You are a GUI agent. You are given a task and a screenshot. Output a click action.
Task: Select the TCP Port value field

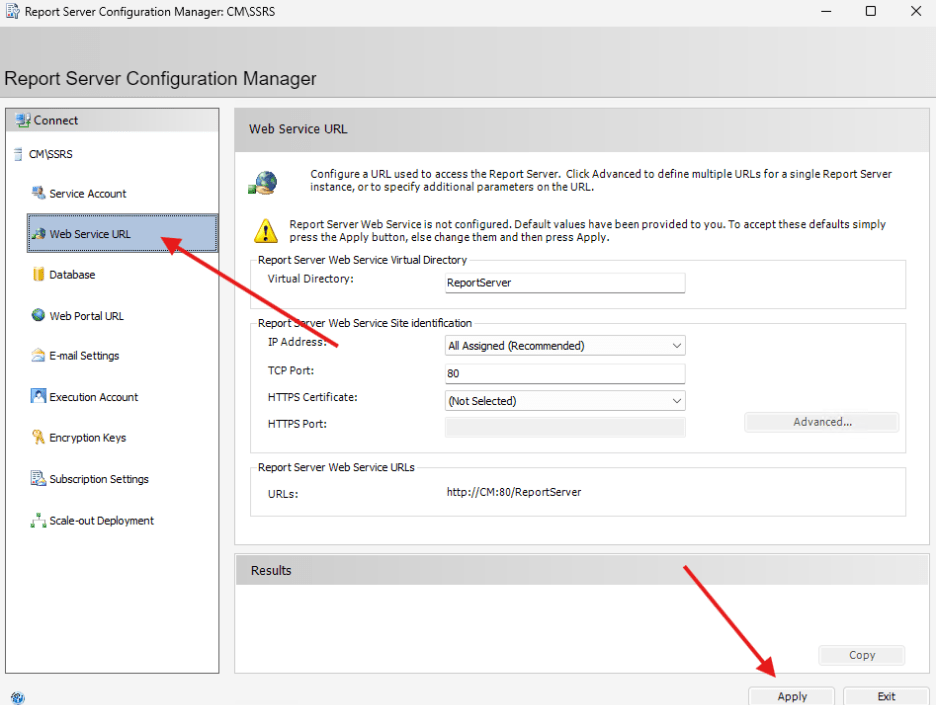[x=564, y=371]
